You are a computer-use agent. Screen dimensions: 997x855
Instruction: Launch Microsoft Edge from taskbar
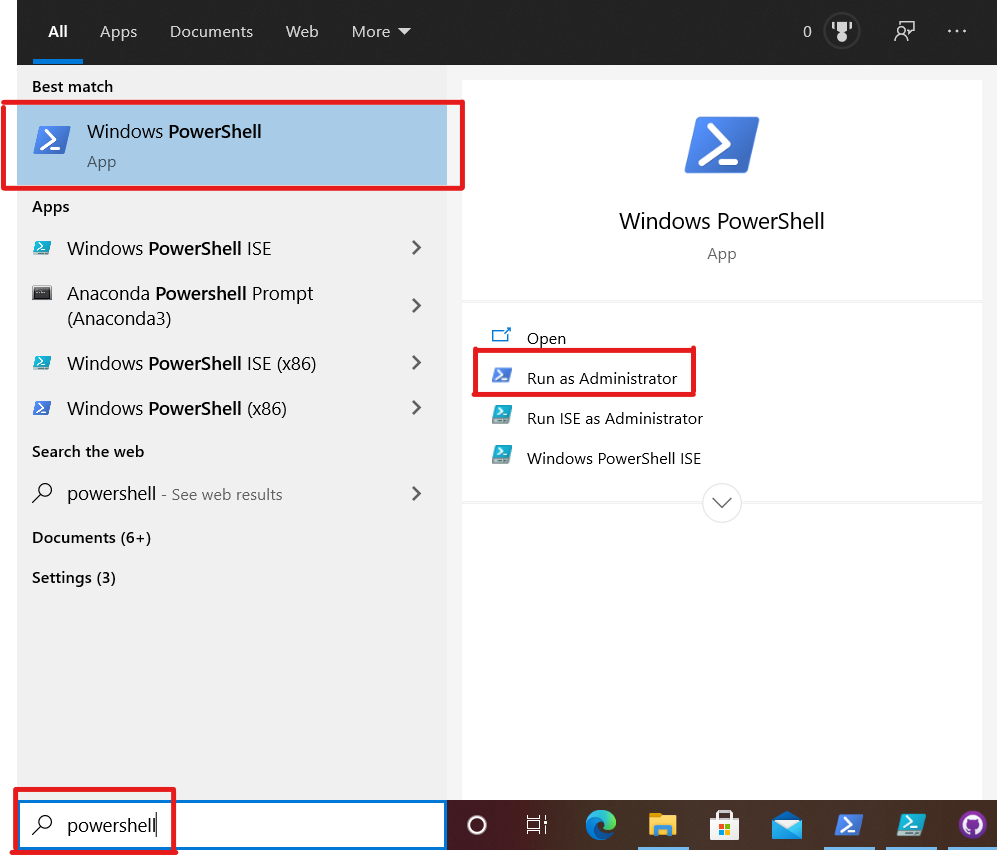point(600,825)
